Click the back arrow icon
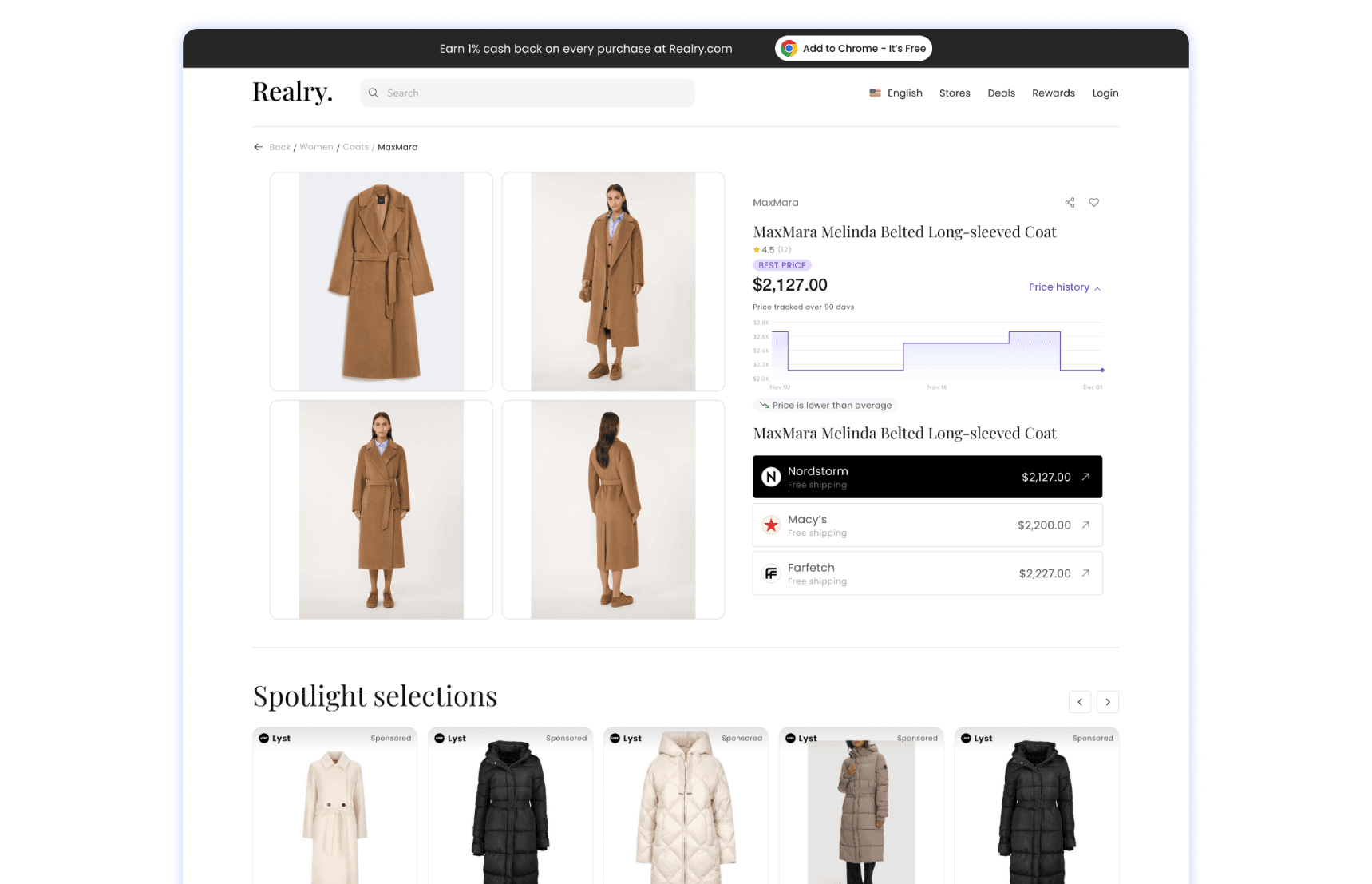The width and height of the screenshot is (1372, 884). pos(258,147)
